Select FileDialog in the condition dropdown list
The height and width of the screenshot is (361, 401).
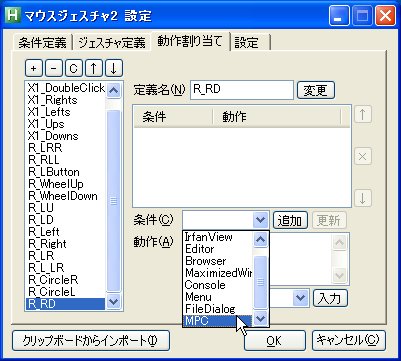218,309
